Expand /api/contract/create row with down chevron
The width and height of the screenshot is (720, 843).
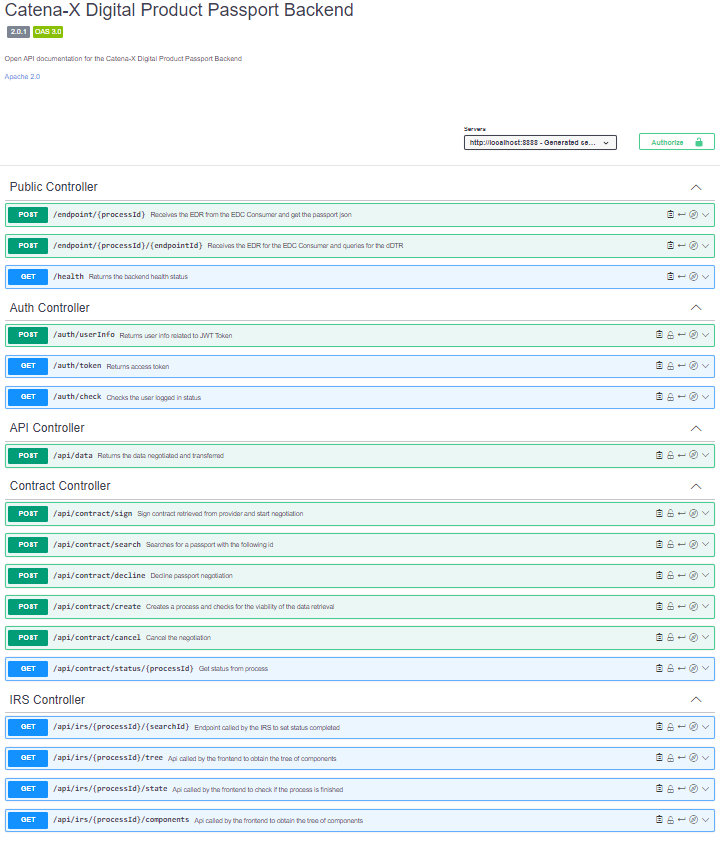[x=705, y=606]
